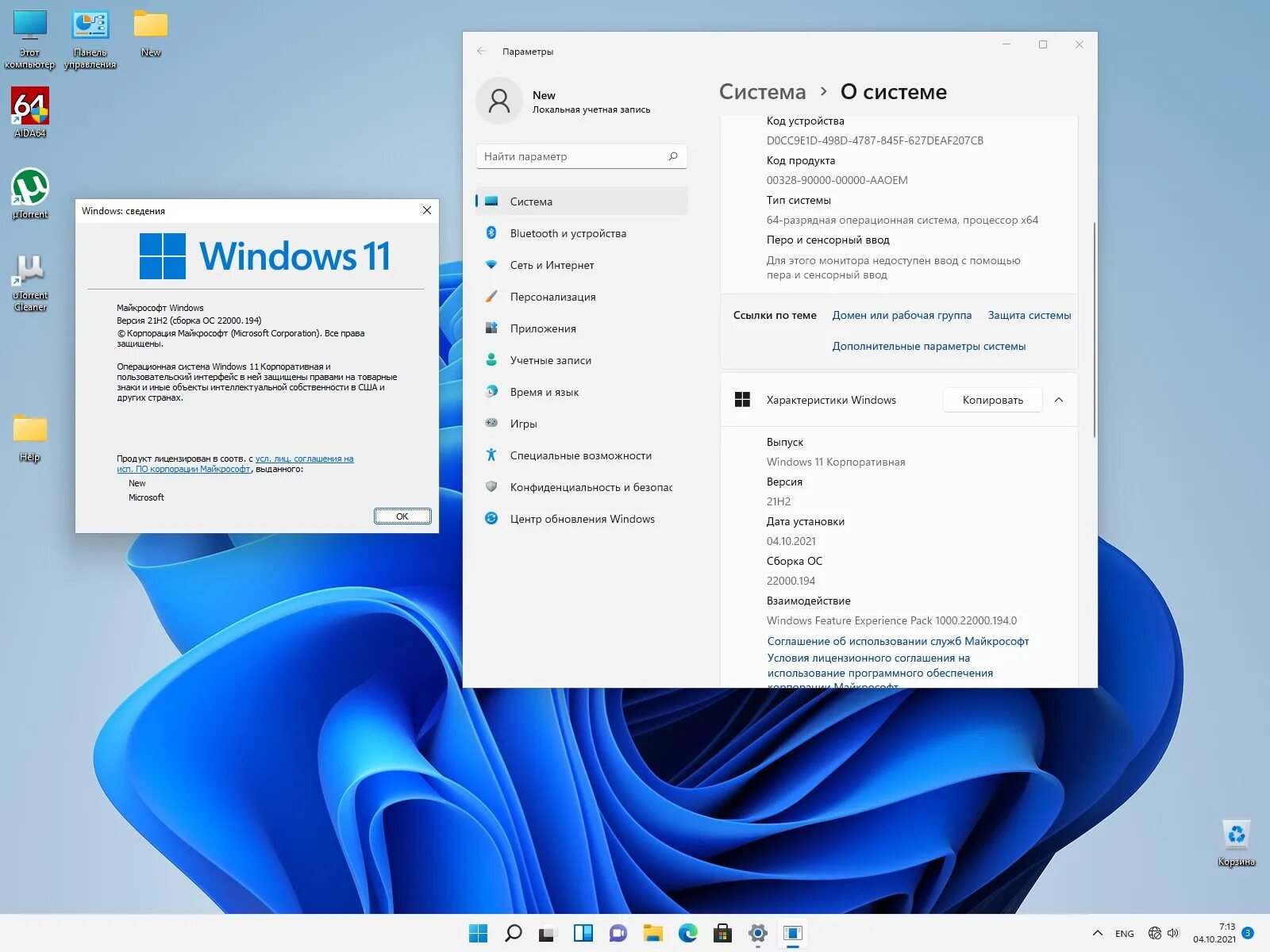Select Windows Feature Experience Pack text
This screenshot has width=1270, height=952.
click(x=891, y=620)
